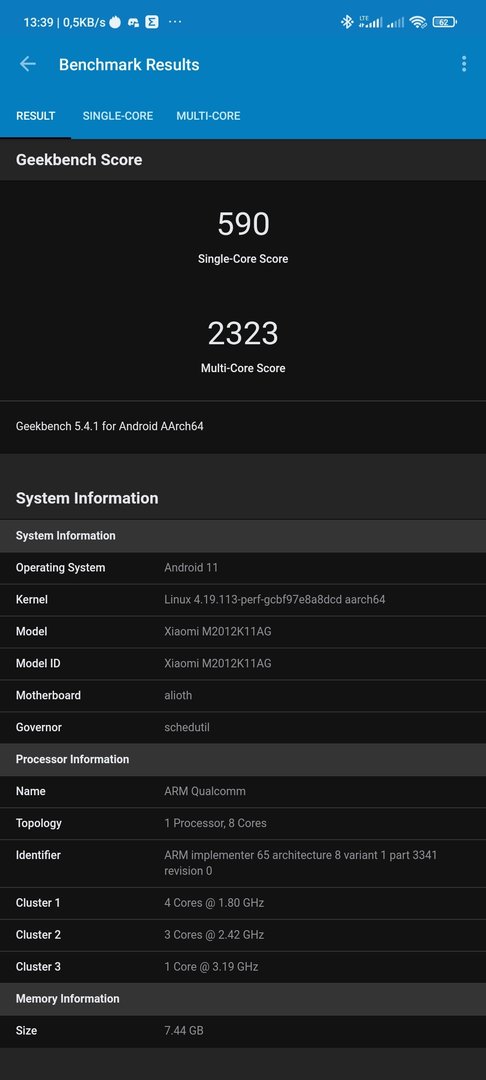
Task: Tap the Discord notification icon
Action: pyautogui.click(x=134, y=22)
